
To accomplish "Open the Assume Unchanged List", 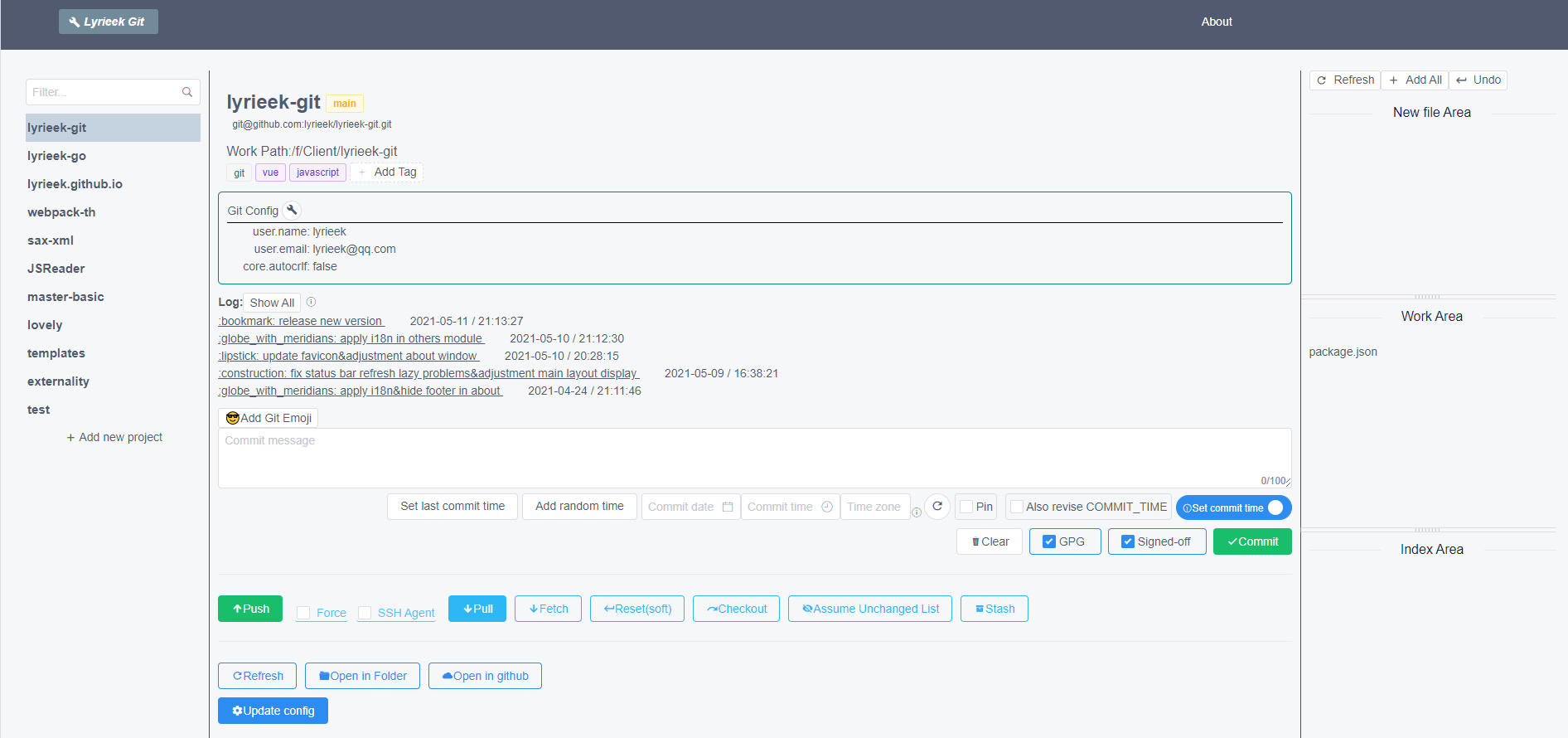I will point(870,609).
